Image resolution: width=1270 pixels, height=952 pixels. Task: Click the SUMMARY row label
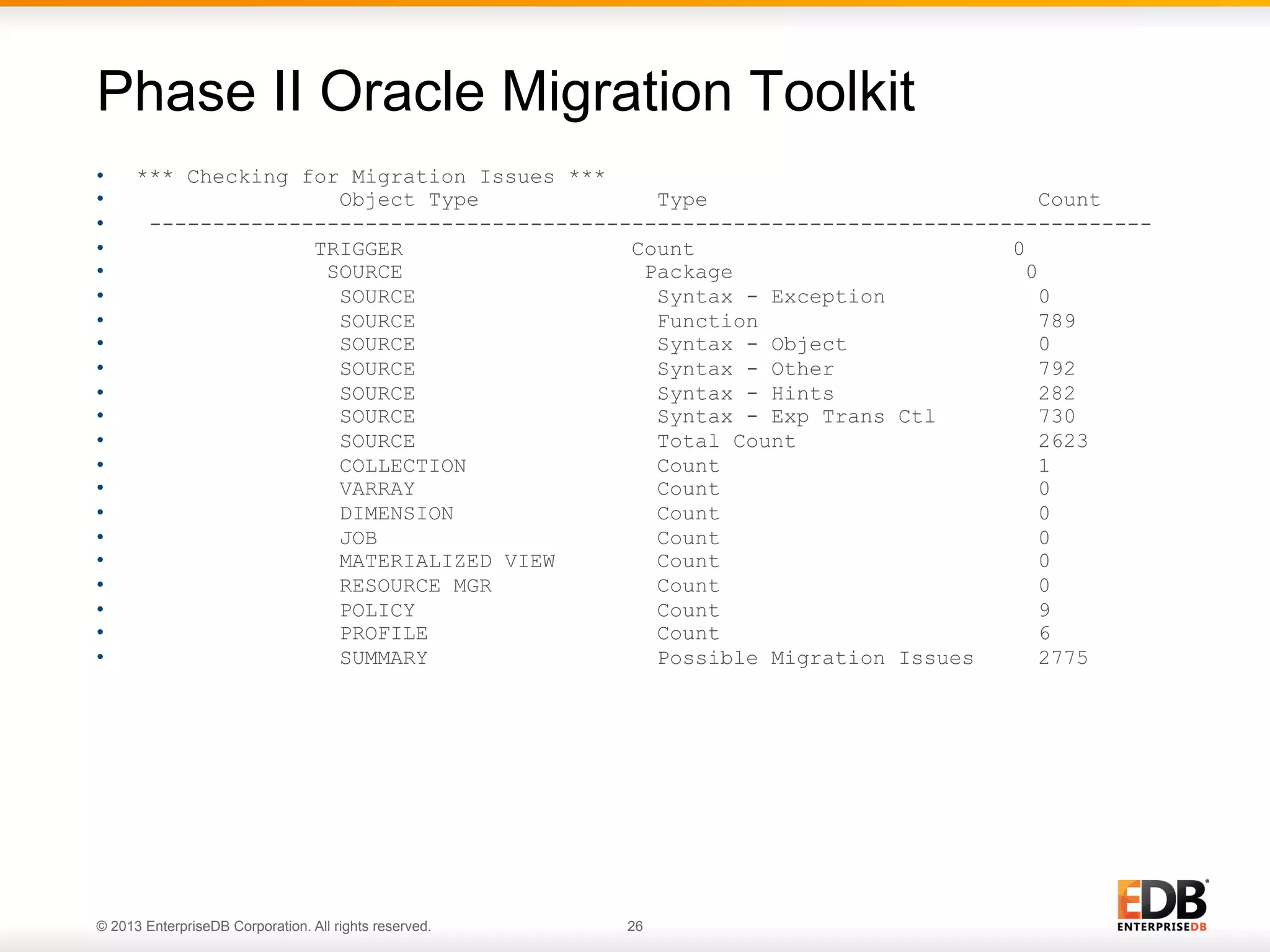[383, 658]
